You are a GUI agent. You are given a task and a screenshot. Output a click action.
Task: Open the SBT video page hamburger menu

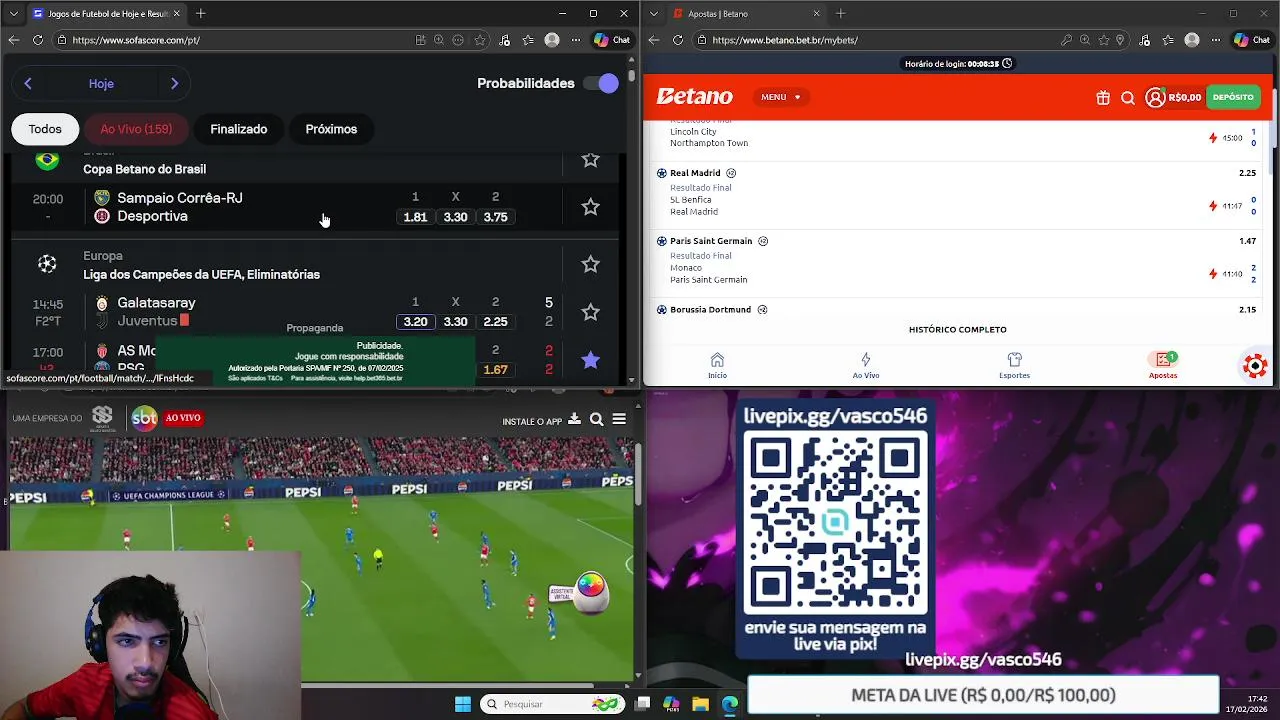[x=619, y=420]
